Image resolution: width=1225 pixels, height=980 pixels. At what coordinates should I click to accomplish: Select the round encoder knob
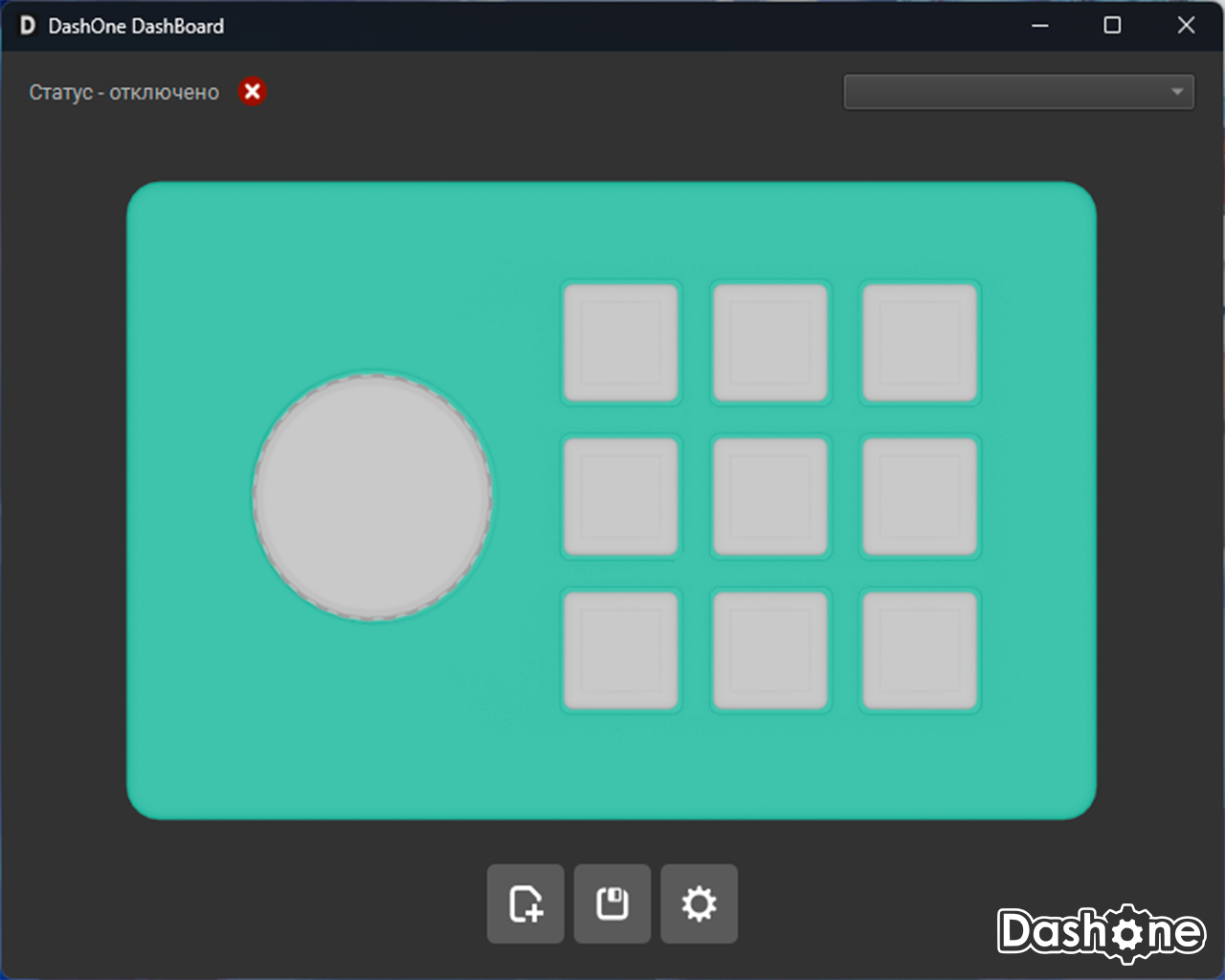[373, 497]
